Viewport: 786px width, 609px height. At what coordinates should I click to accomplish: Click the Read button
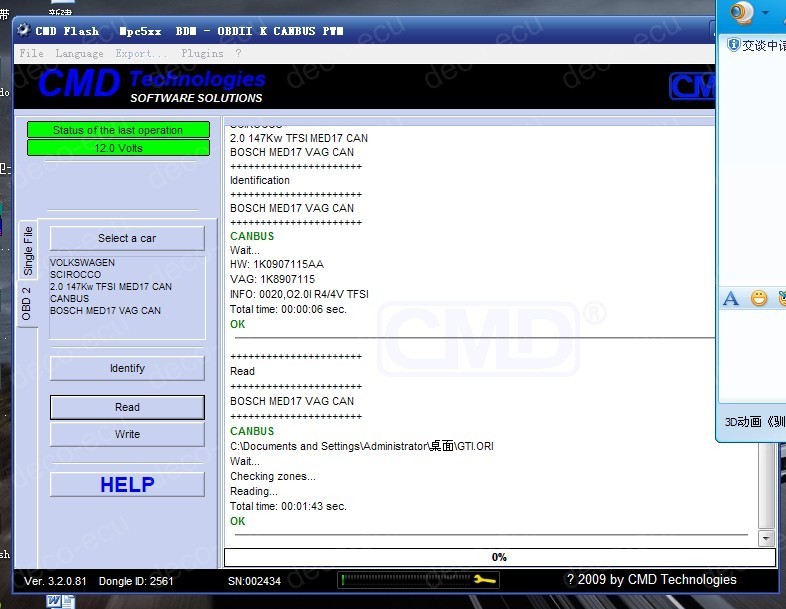(127, 407)
